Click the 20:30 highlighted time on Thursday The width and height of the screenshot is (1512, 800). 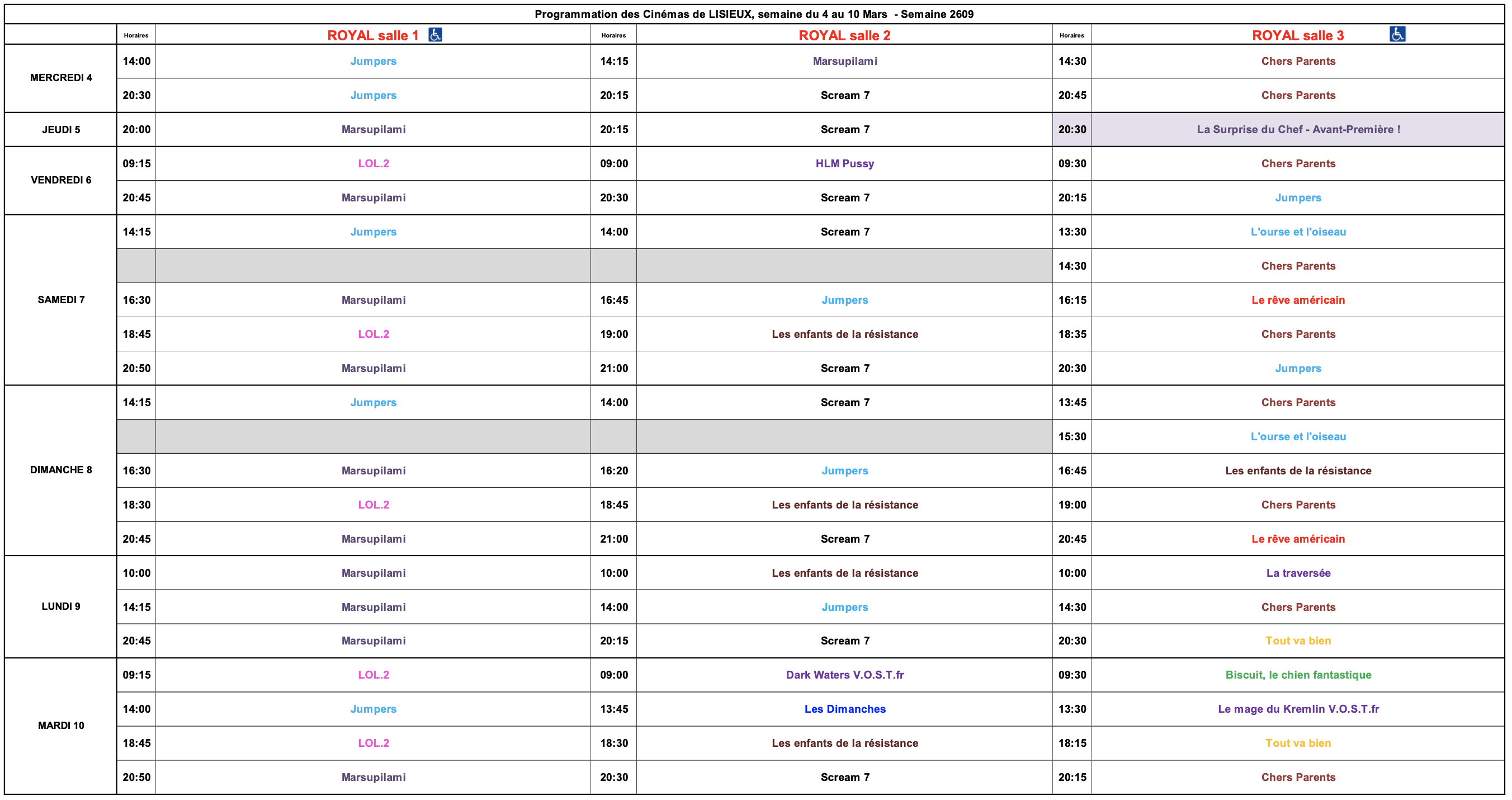tap(1072, 129)
